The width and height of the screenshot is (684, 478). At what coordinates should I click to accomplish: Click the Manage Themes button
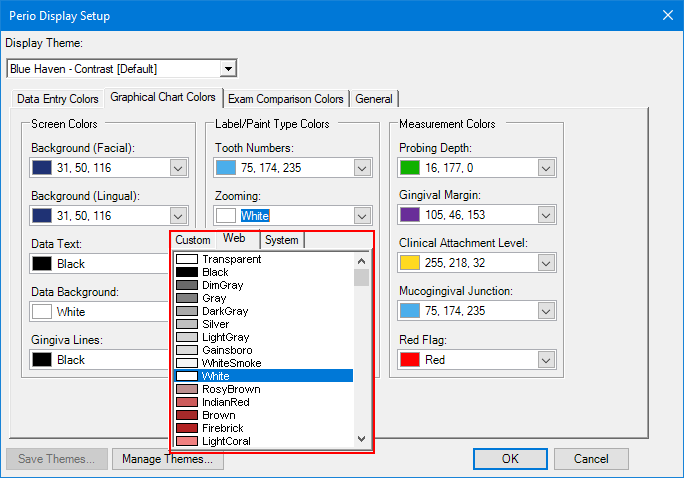[167, 459]
